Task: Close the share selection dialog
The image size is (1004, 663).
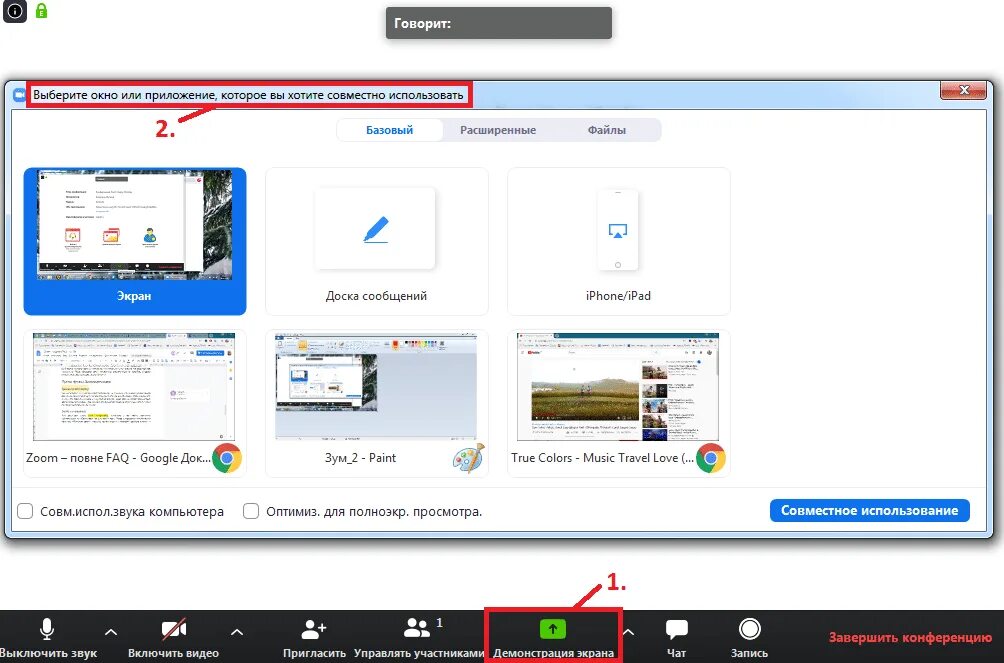Action: [x=963, y=90]
